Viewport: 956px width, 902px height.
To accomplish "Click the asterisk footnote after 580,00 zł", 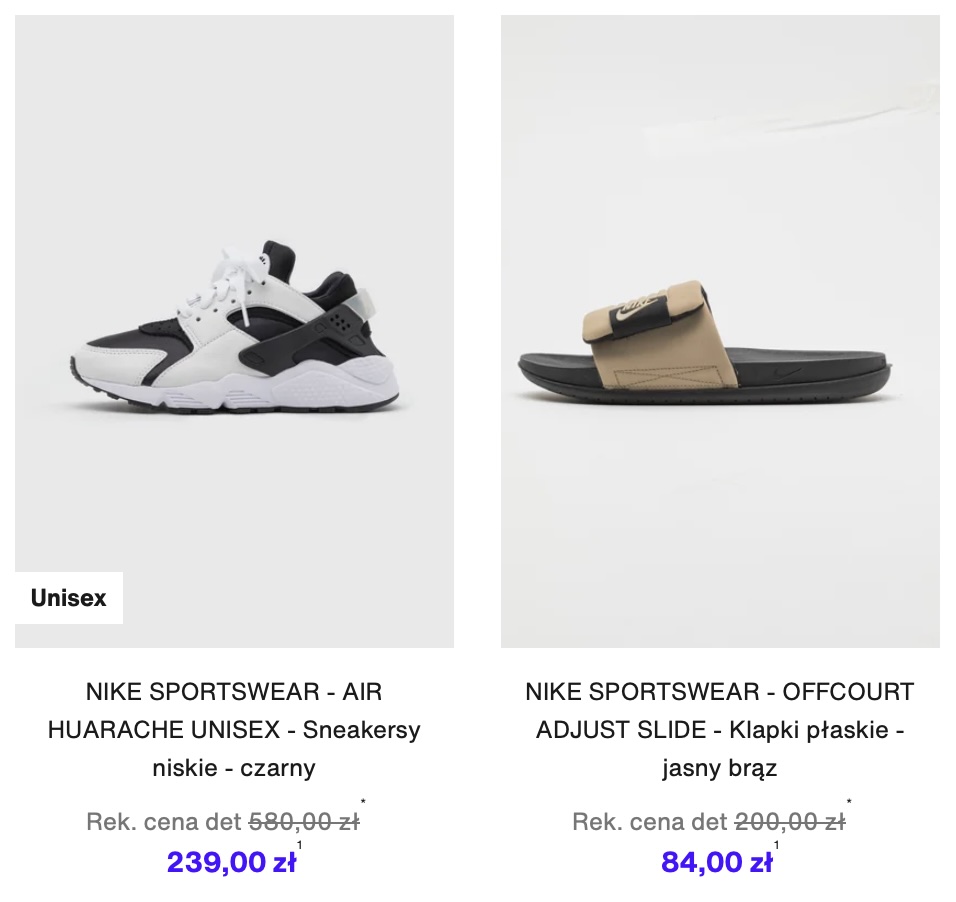I will [x=363, y=801].
